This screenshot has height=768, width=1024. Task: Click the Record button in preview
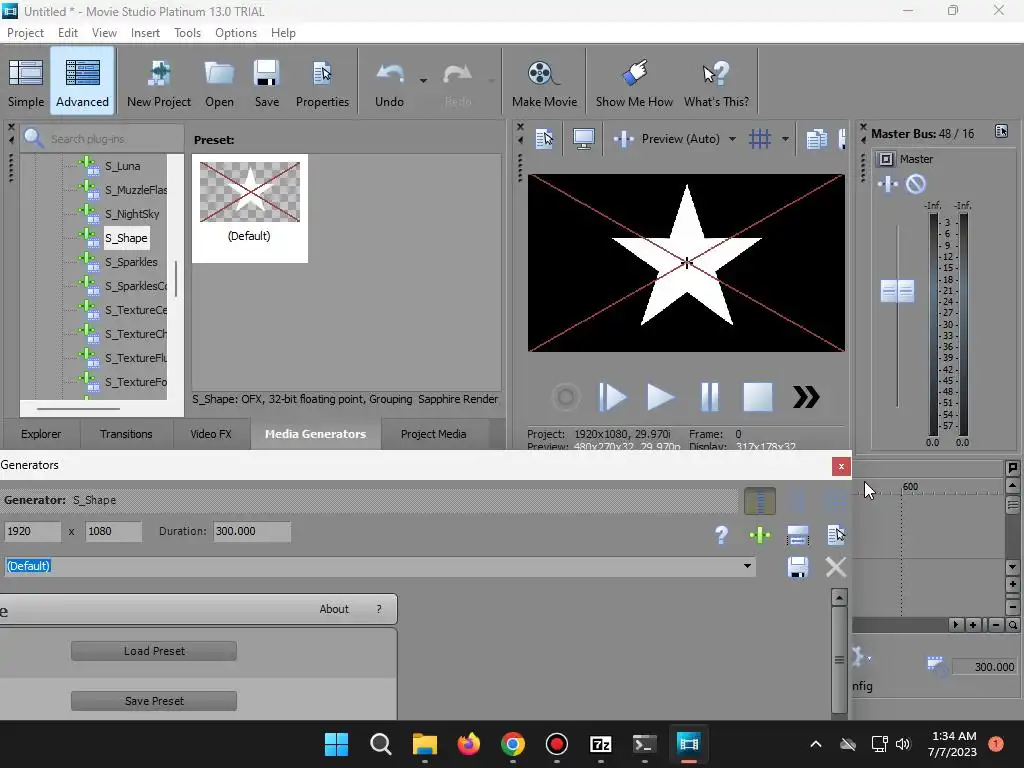(x=566, y=397)
